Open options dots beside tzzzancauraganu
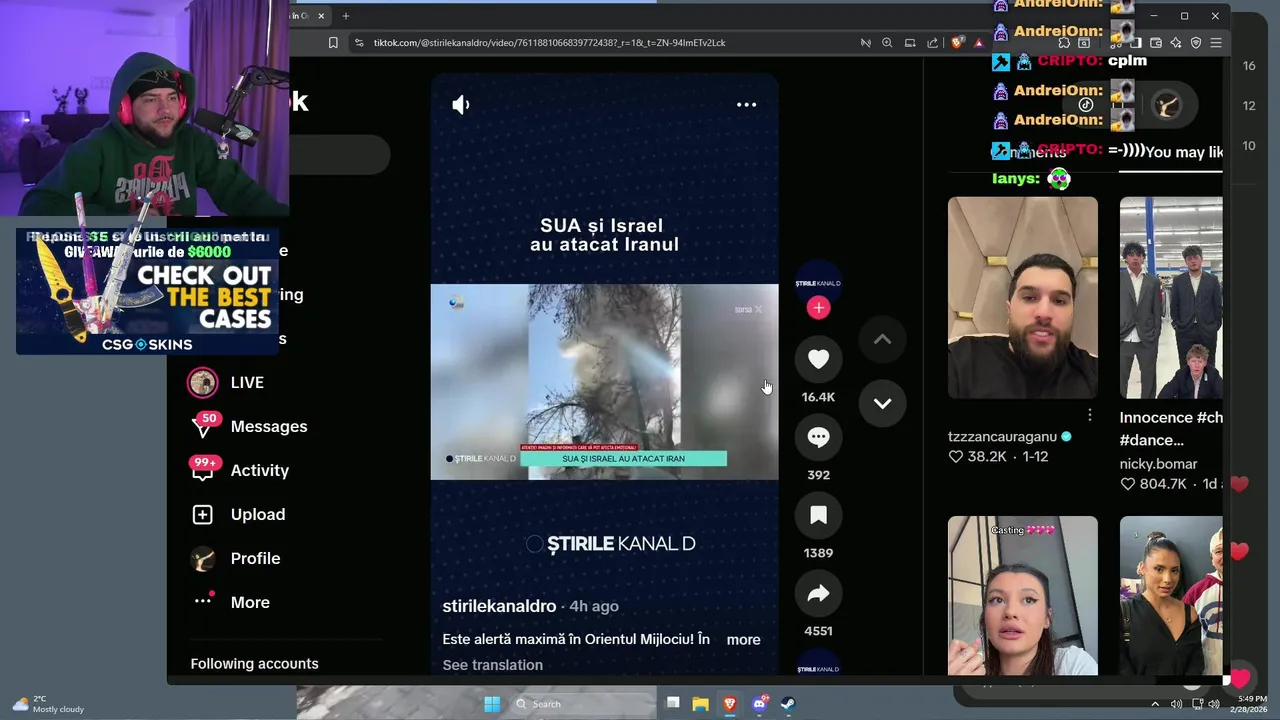Viewport: 1280px width, 720px height. pos(1089,415)
